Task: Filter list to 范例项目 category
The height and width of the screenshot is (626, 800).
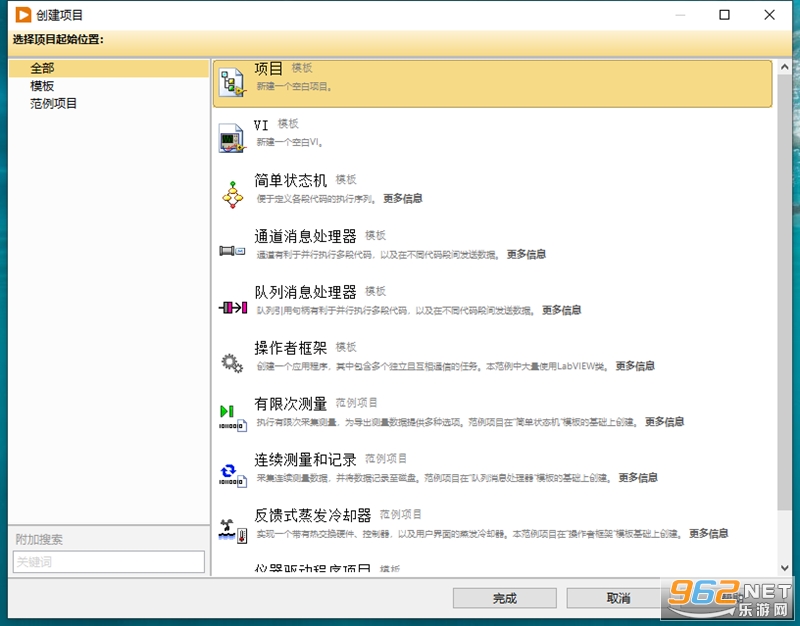Action: click(53, 104)
